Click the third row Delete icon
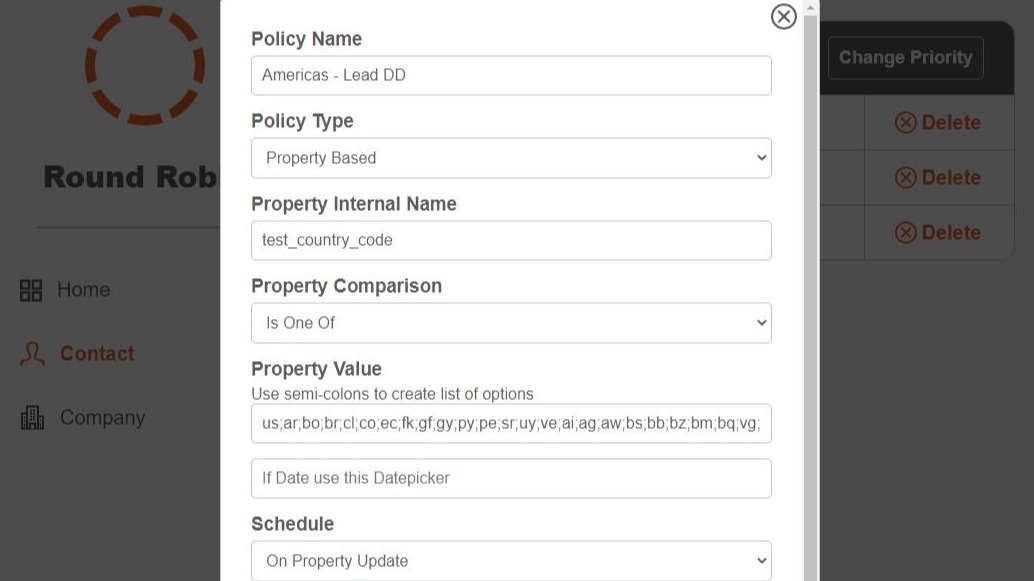 tap(905, 233)
